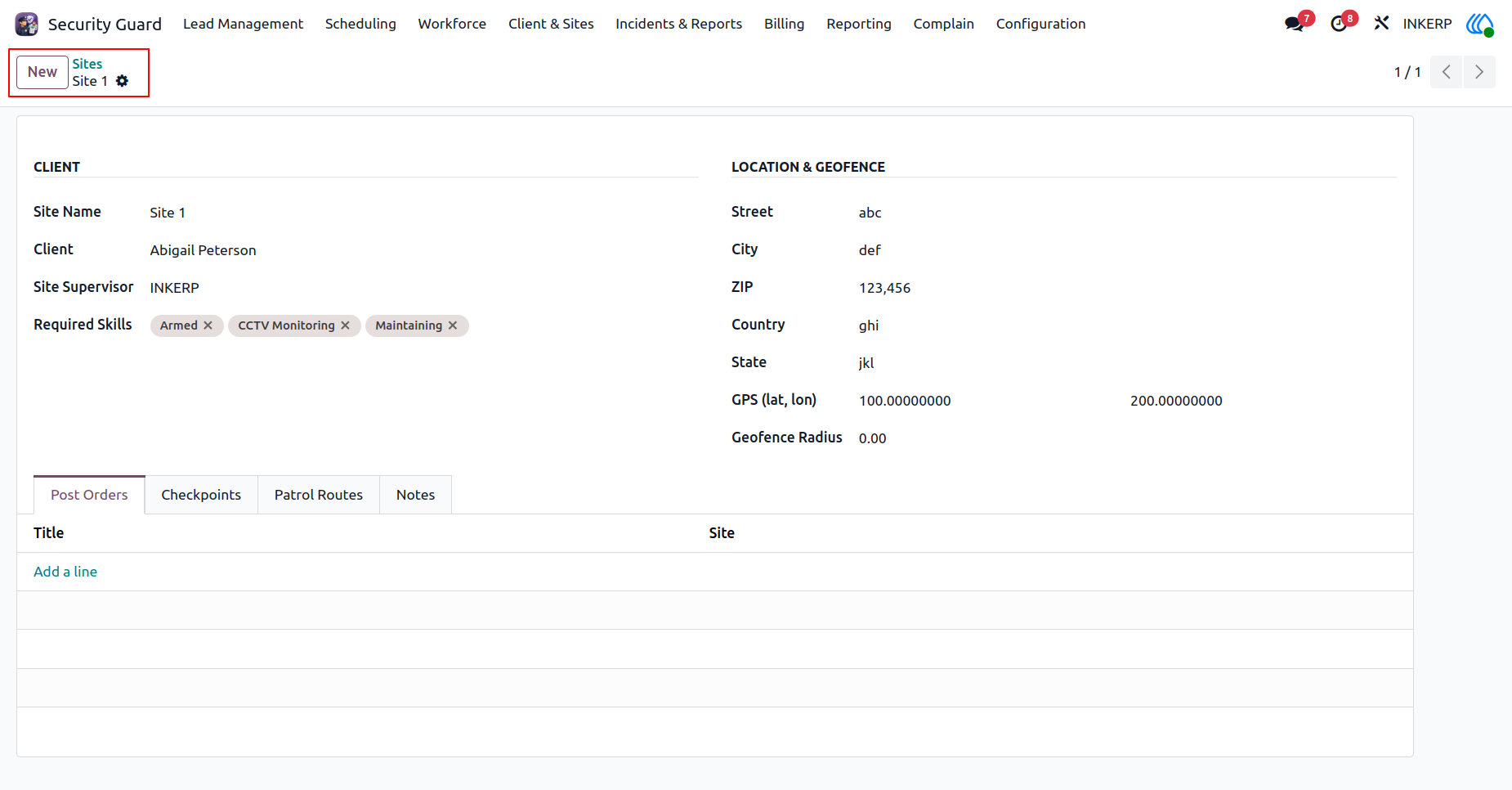Click the Country field ghi
The width and height of the screenshot is (1512, 790).
click(x=1127, y=325)
